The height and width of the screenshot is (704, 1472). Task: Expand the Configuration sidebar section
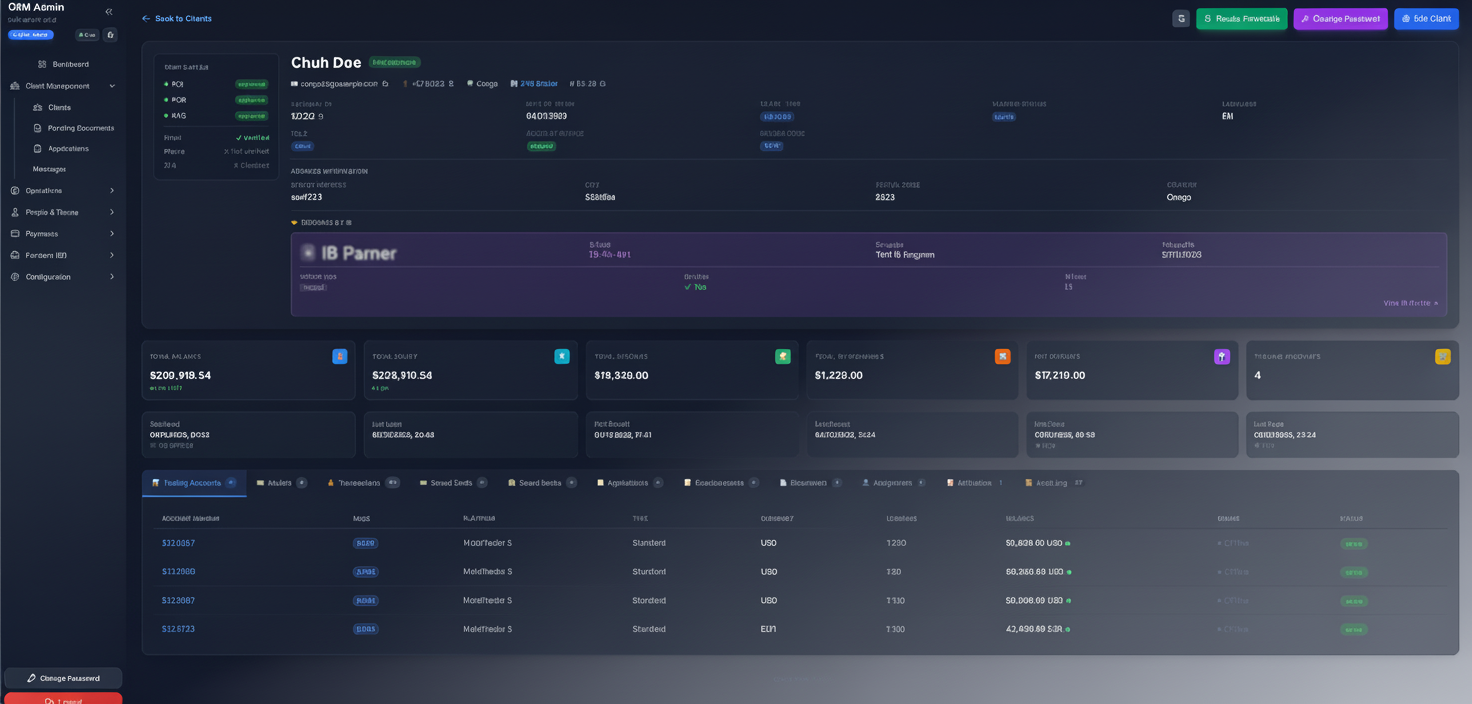click(x=112, y=277)
